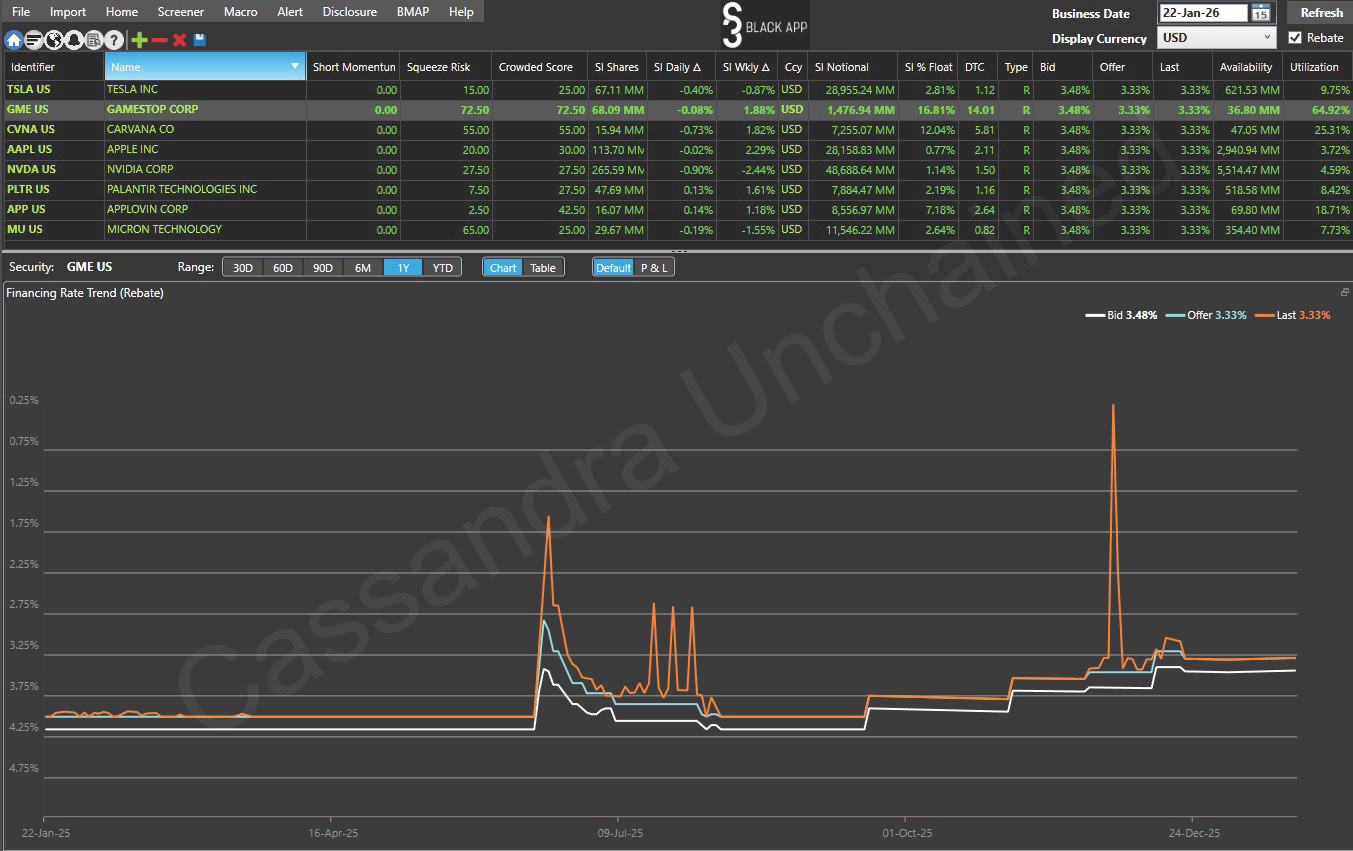1353x851 pixels.
Task: Open alerts via the bell icon
Action: (x=73, y=40)
